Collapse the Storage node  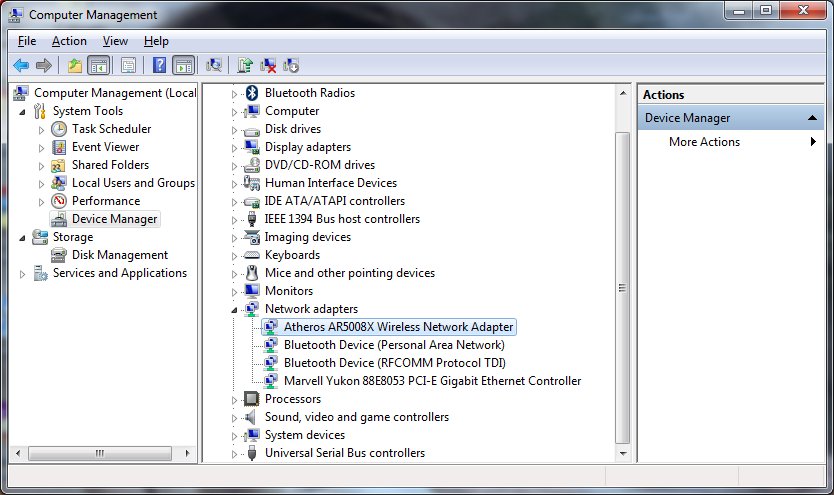[22, 238]
